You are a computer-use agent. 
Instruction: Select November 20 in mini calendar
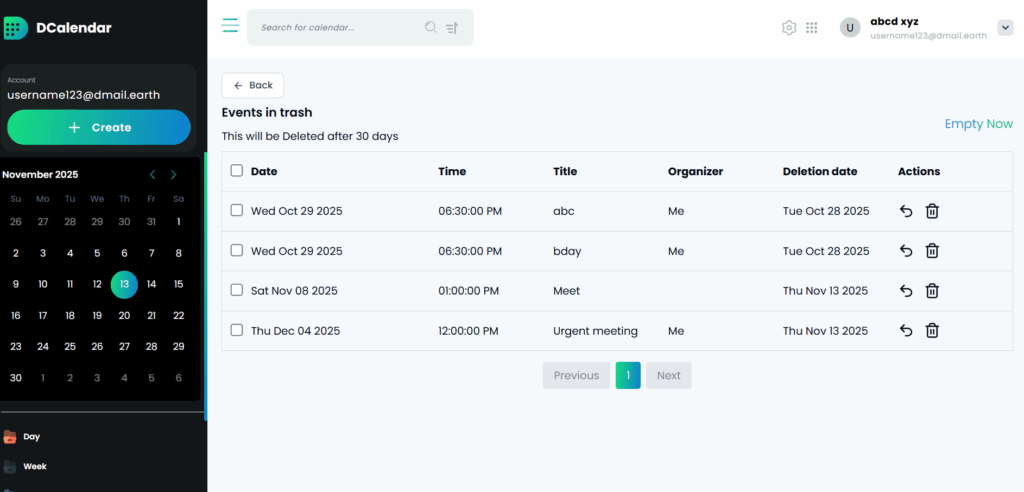124,316
